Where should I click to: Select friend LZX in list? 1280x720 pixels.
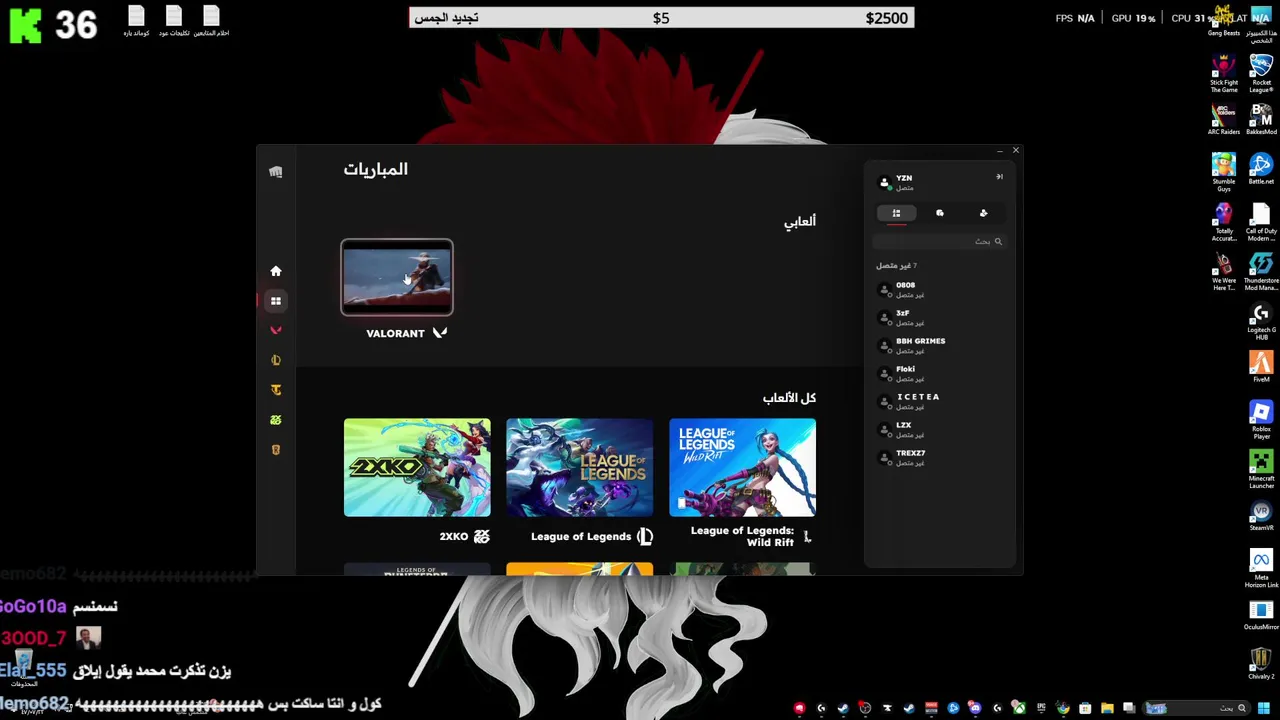938,430
